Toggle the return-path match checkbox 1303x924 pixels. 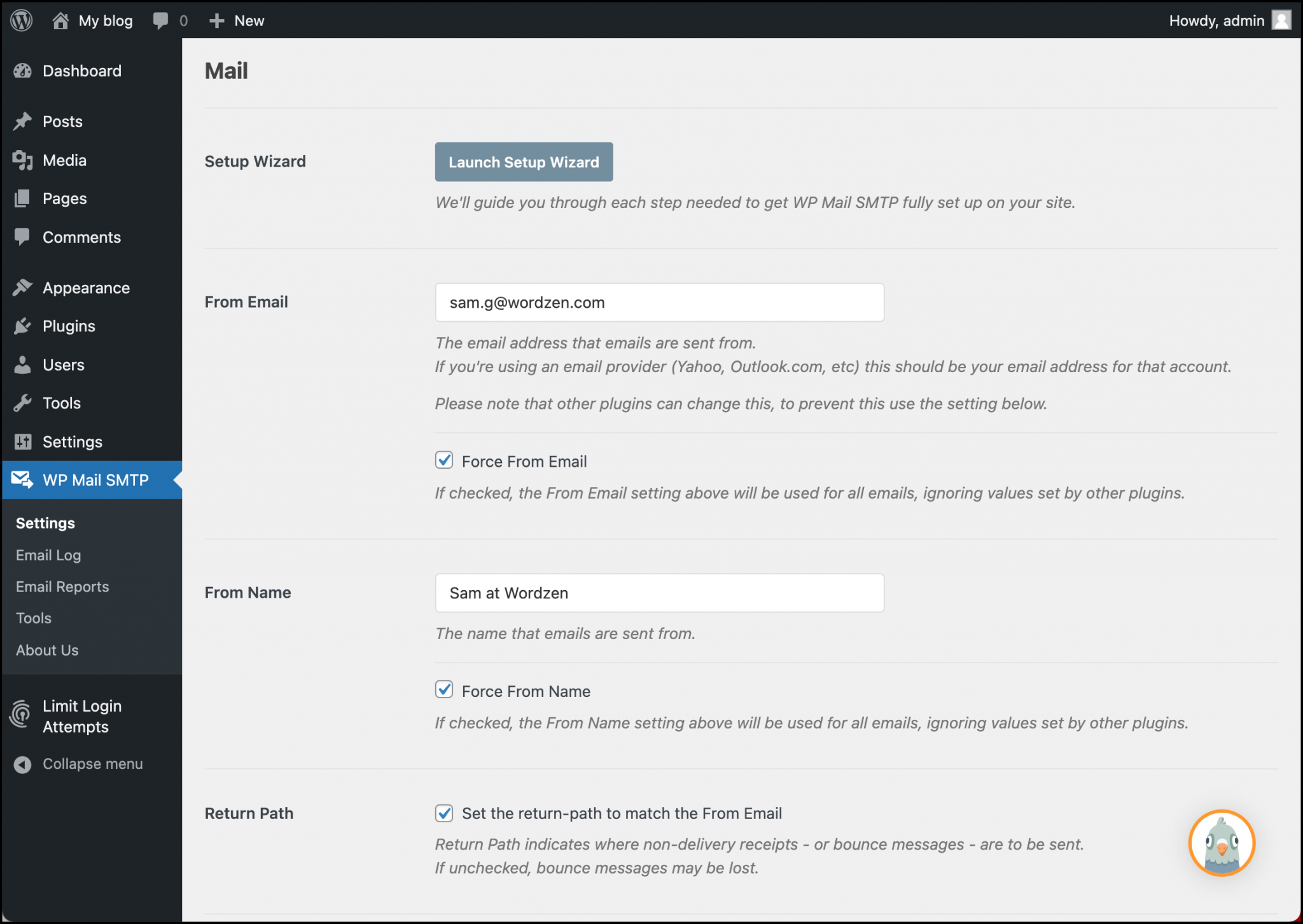point(444,813)
